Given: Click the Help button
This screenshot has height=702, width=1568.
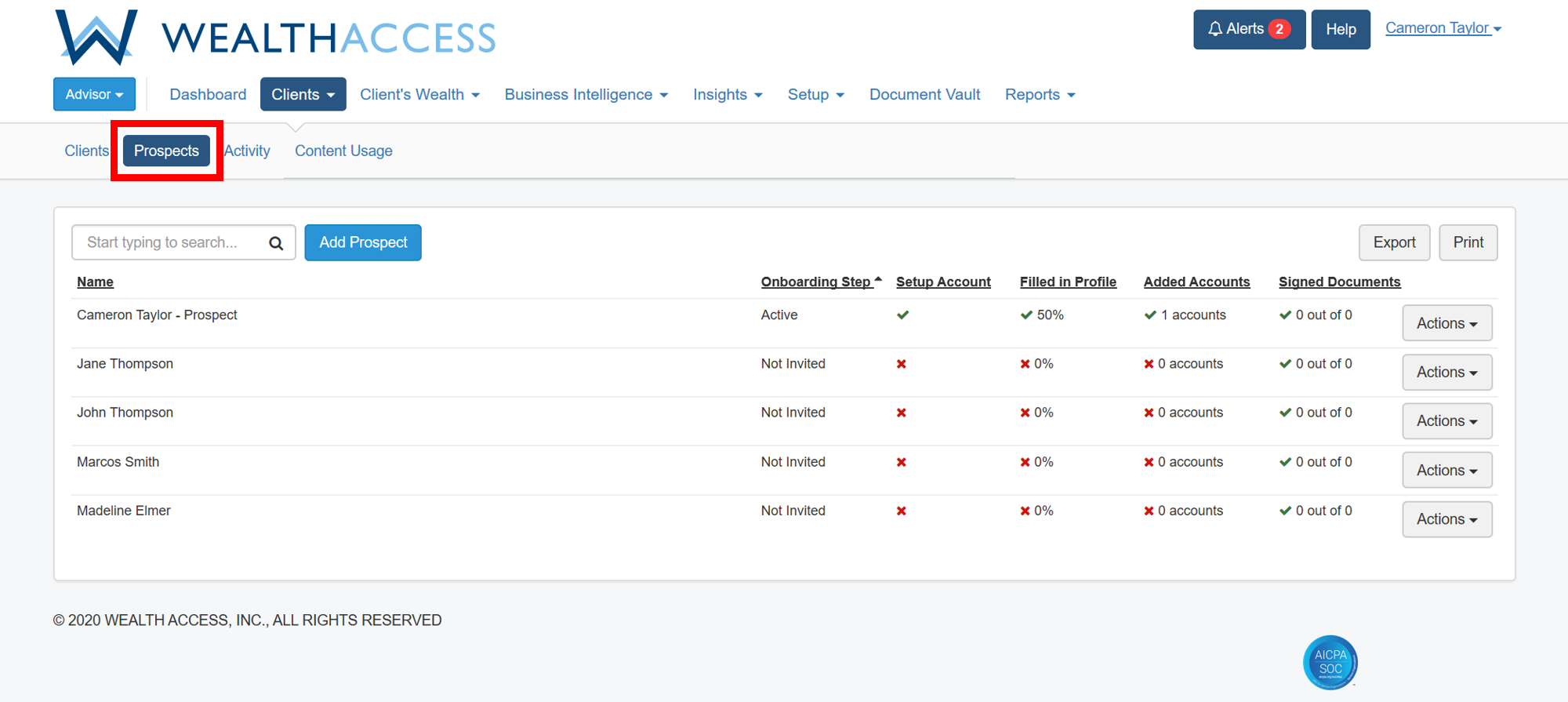Looking at the screenshot, I should (x=1341, y=29).
